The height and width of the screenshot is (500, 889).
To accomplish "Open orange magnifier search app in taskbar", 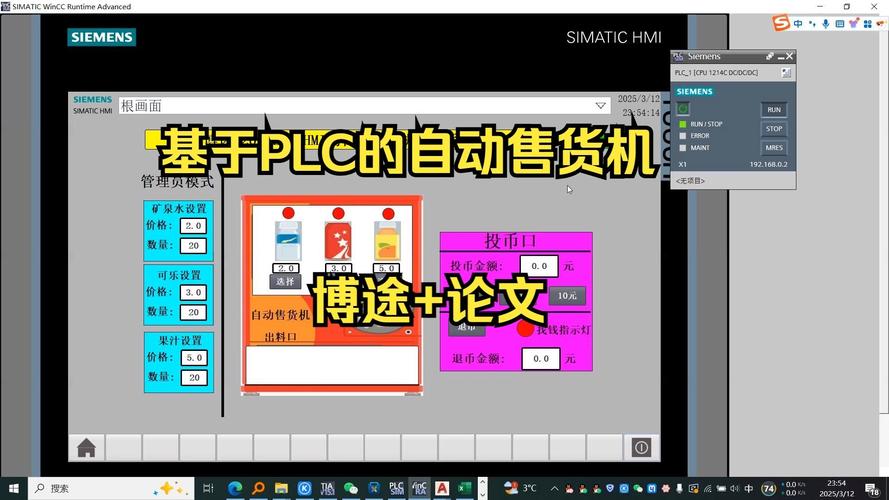I will click(x=258, y=488).
